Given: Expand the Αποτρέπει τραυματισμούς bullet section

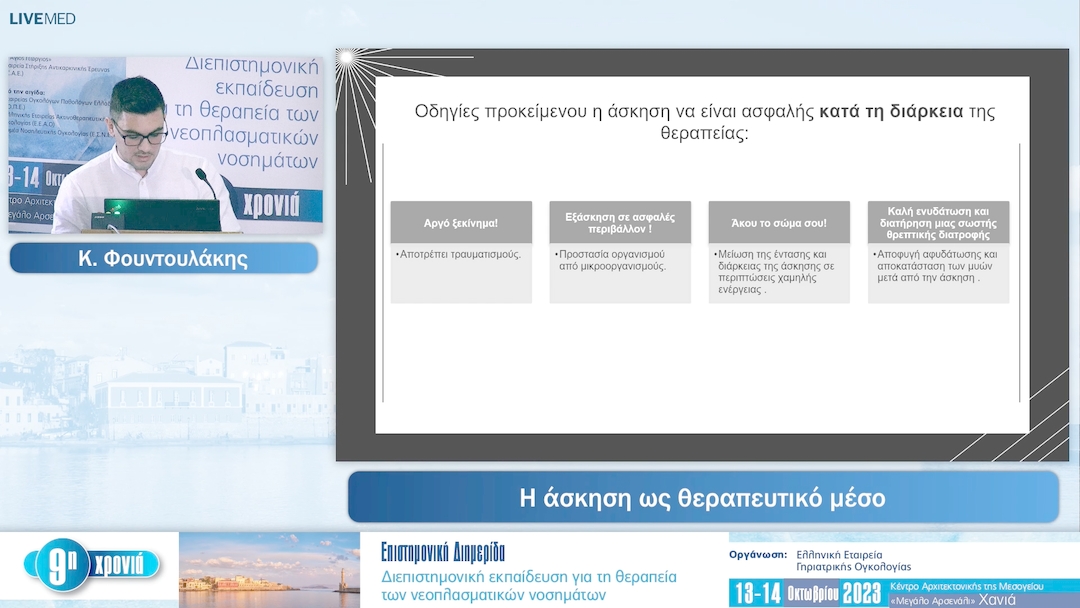Looking at the screenshot, I should (x=461, y=253).
